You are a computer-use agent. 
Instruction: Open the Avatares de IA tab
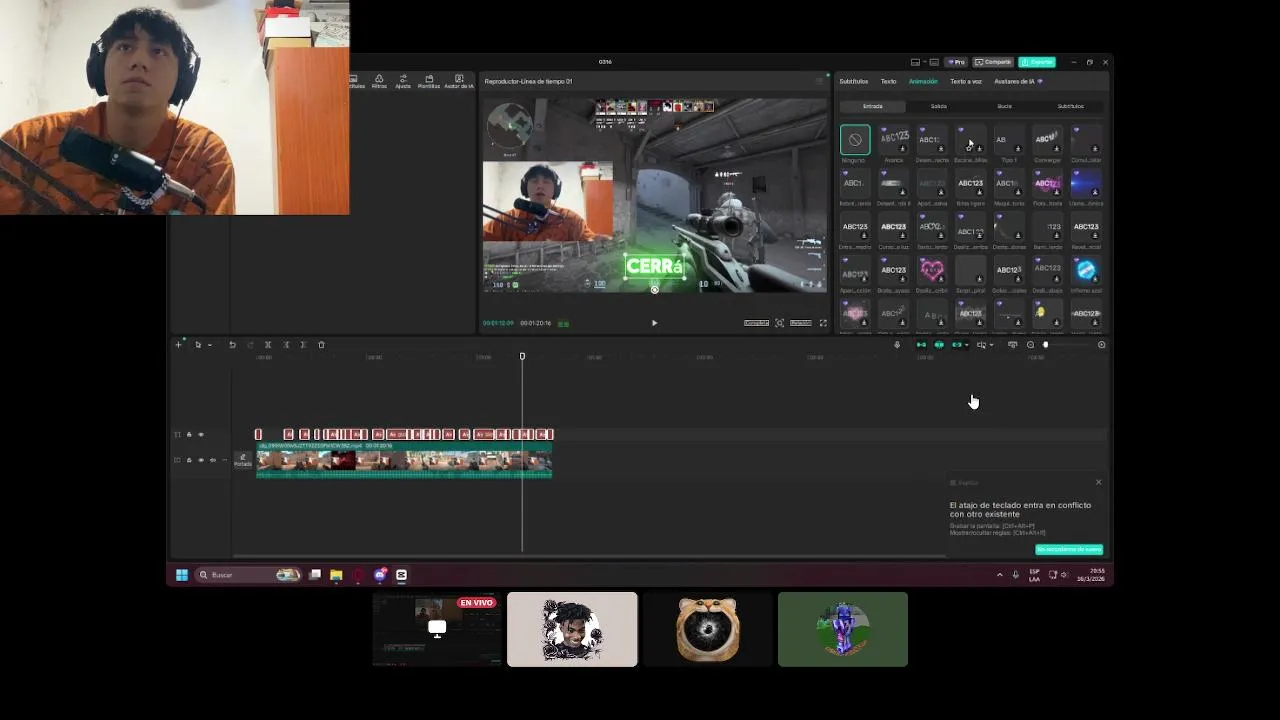pos(1018,81)
